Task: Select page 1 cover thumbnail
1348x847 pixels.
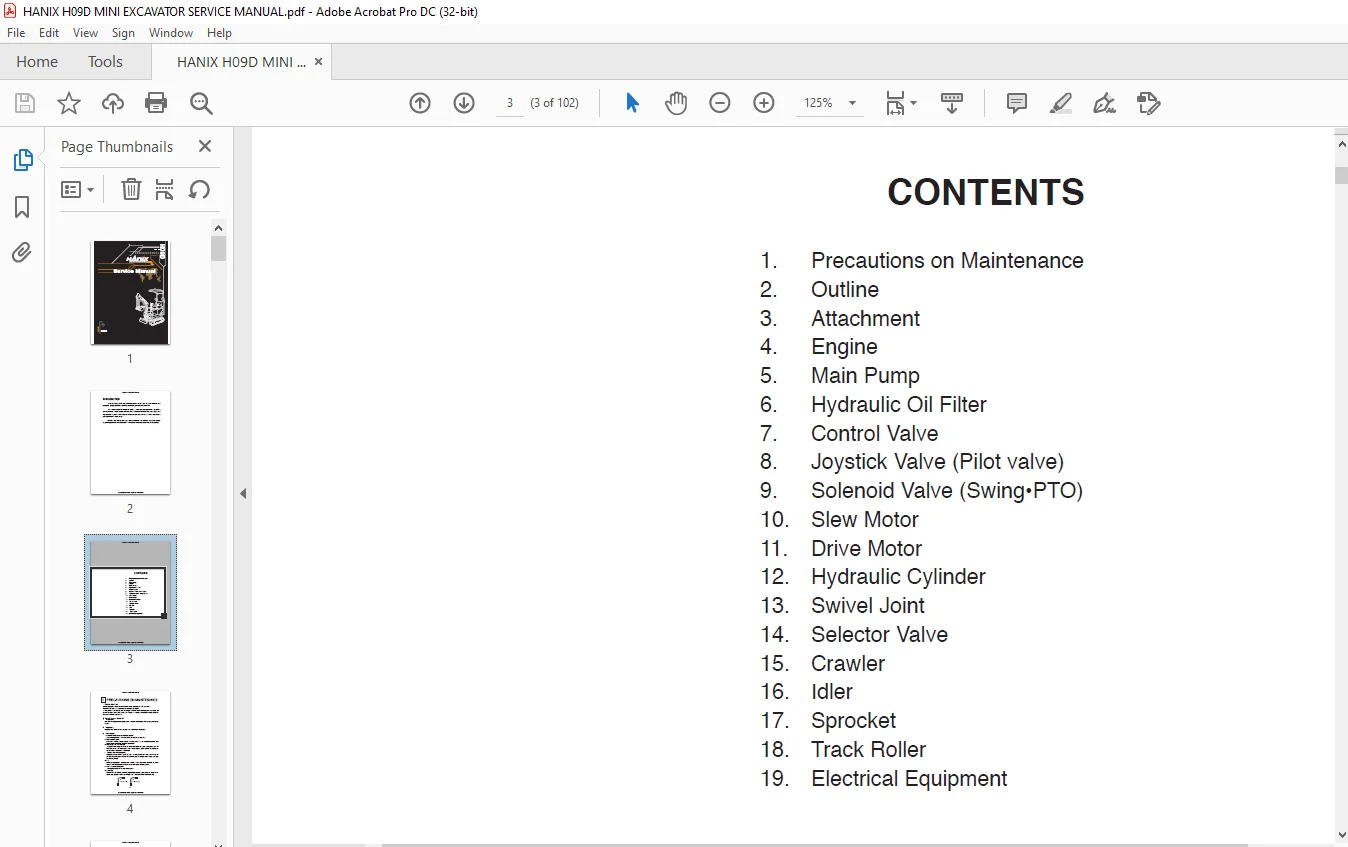Action: click(x=130, y=293)
